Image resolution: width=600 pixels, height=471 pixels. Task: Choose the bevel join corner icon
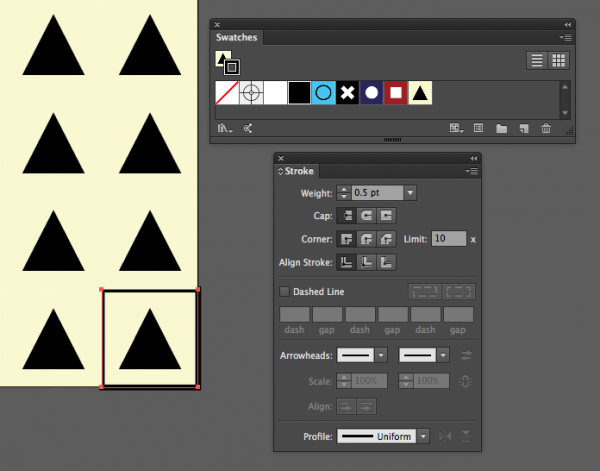click(386, 239)
